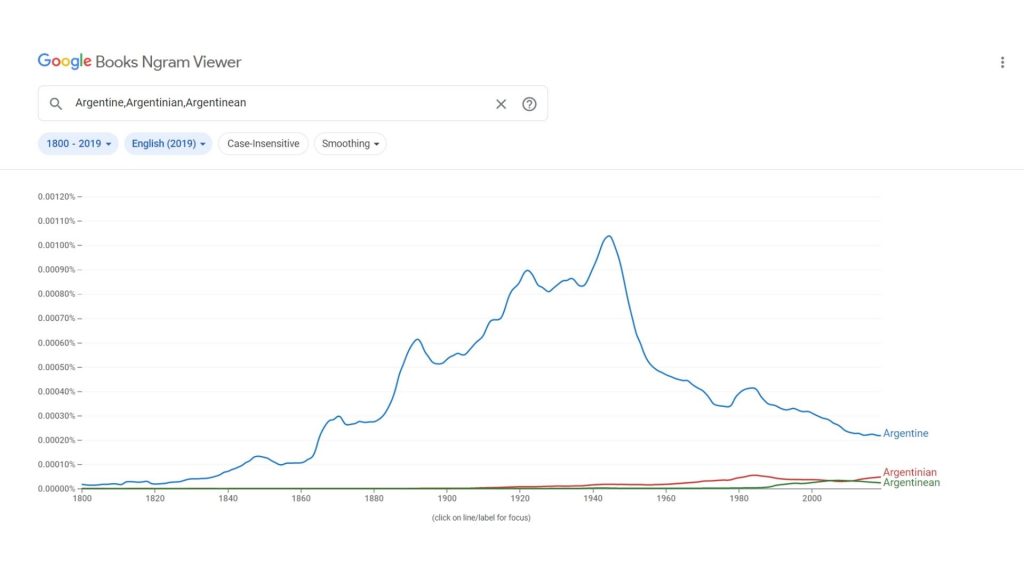Screen dimensions: 1024x576
Task: Select the Argentinian legend label
Action: pos(909,472)
